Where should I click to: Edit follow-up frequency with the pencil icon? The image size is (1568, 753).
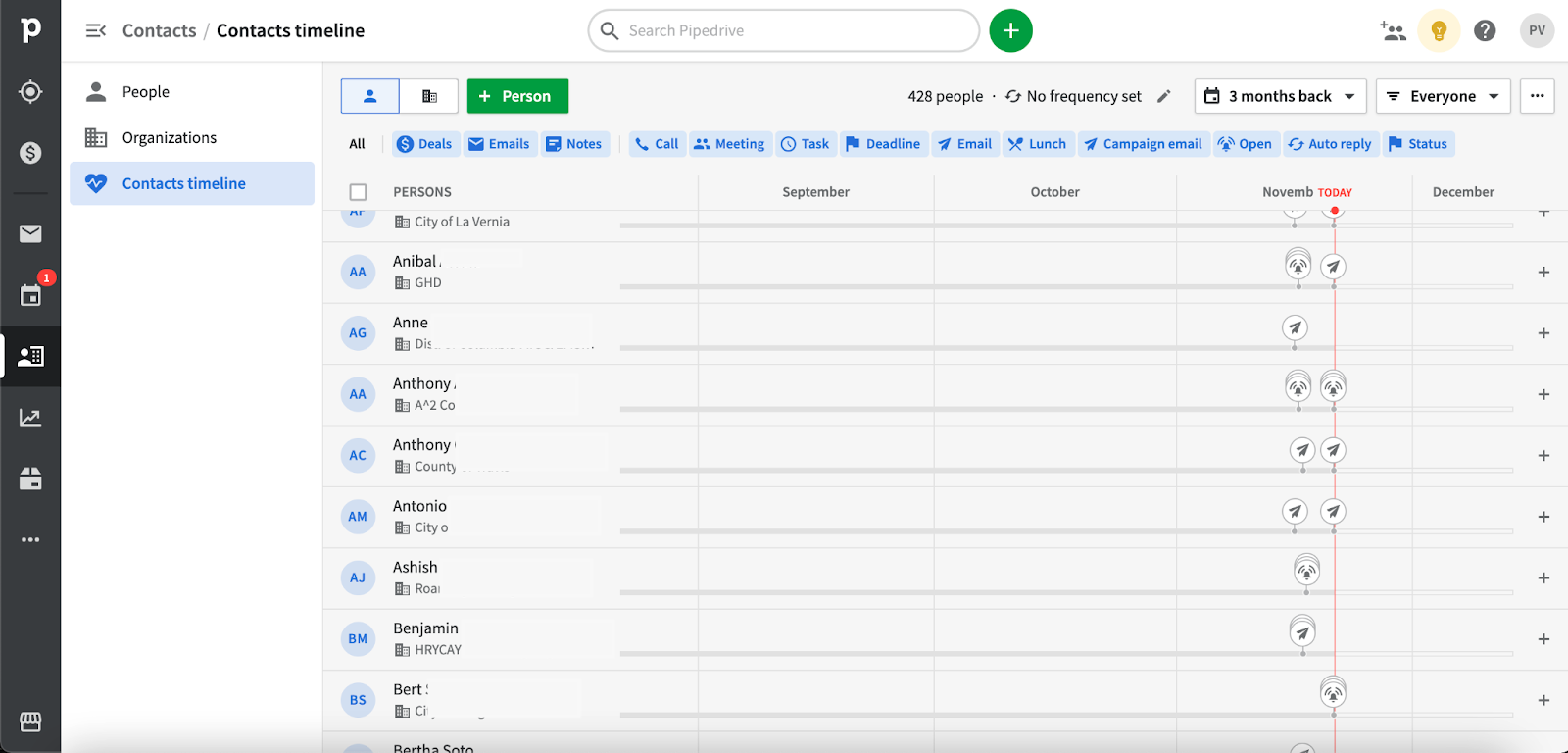pos(1163,96)
